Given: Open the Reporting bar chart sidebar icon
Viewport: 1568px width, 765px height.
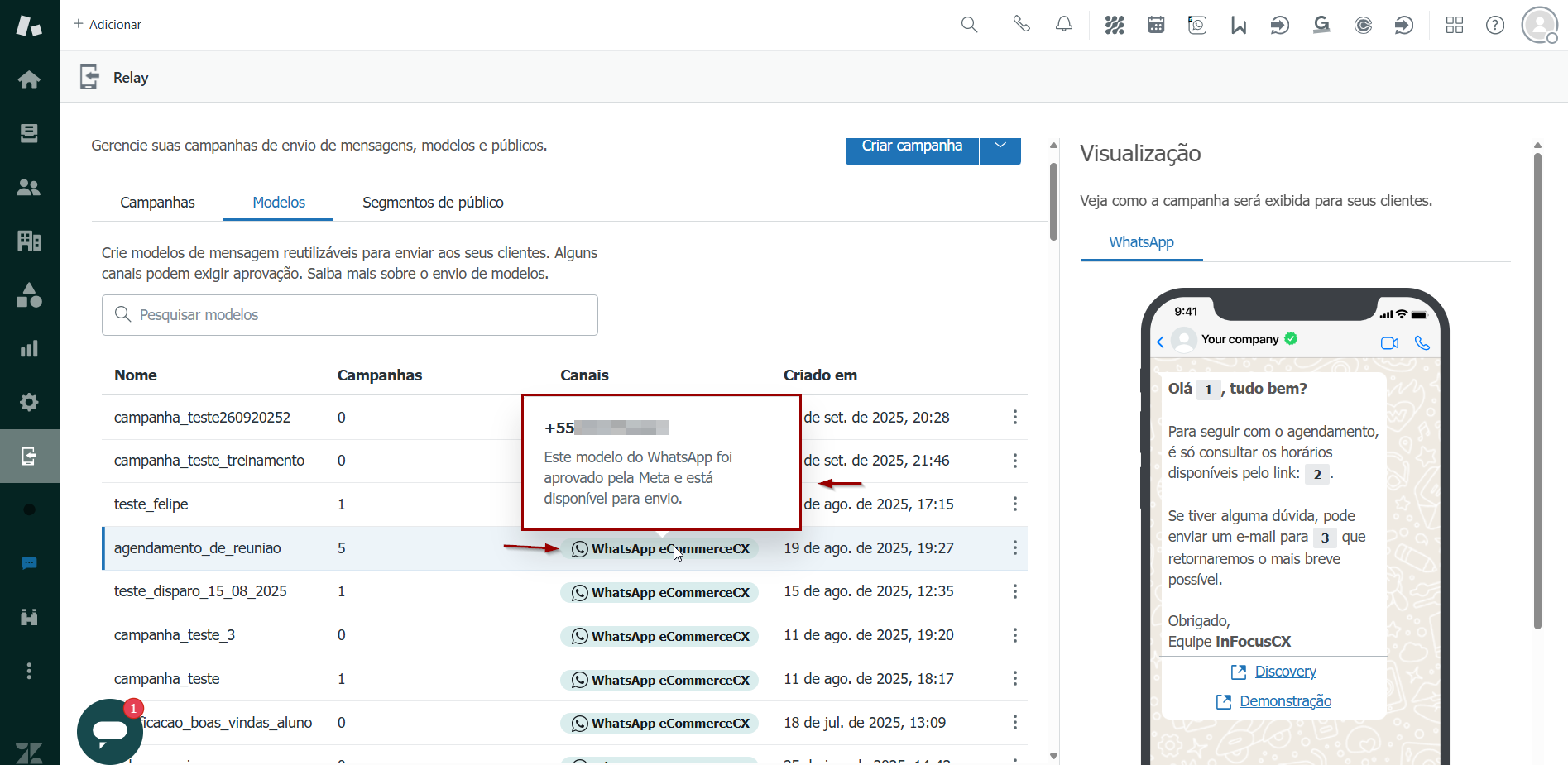Looking at the screenshot, I should (29, 349).
